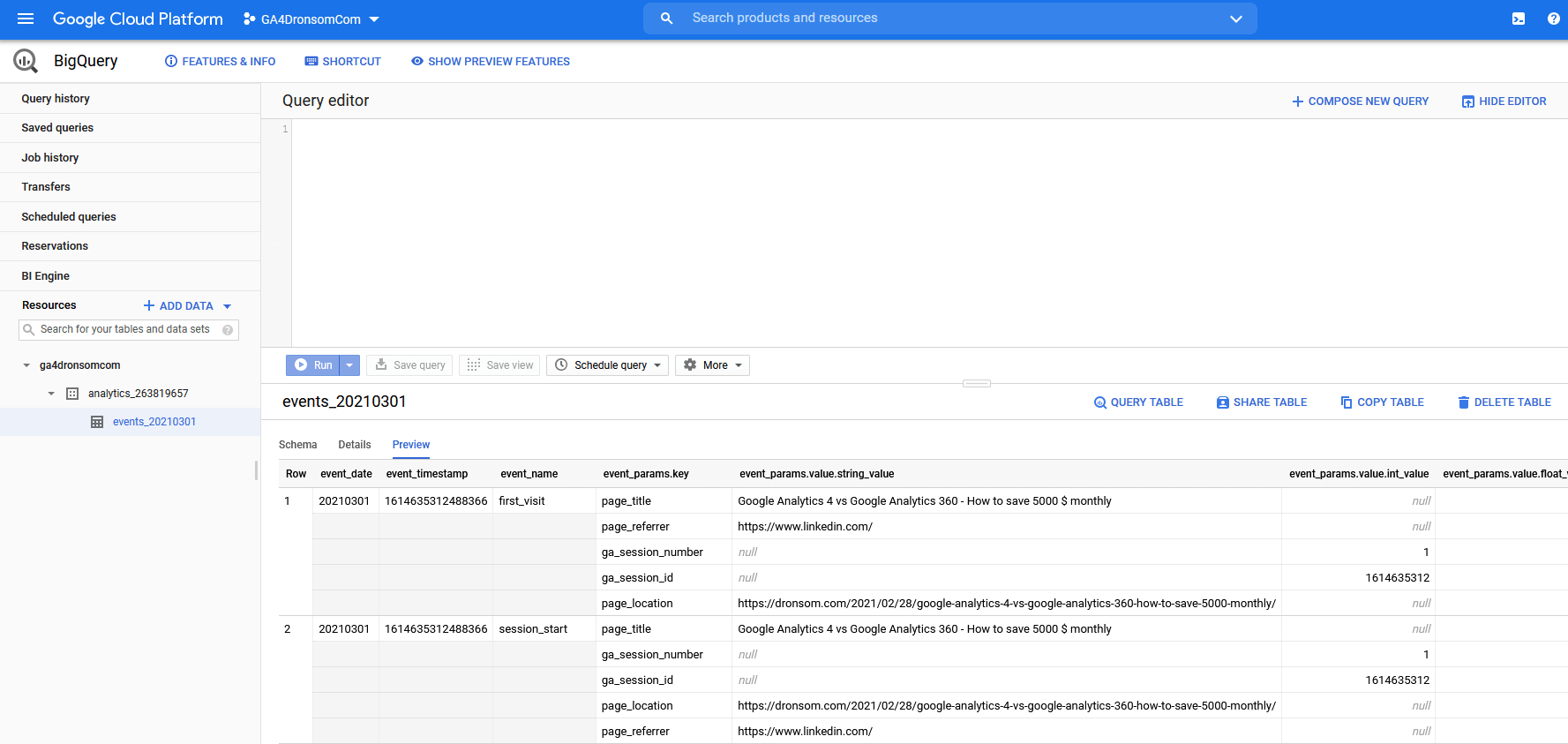Click the BigQuery logo icon

coord(26,61)
